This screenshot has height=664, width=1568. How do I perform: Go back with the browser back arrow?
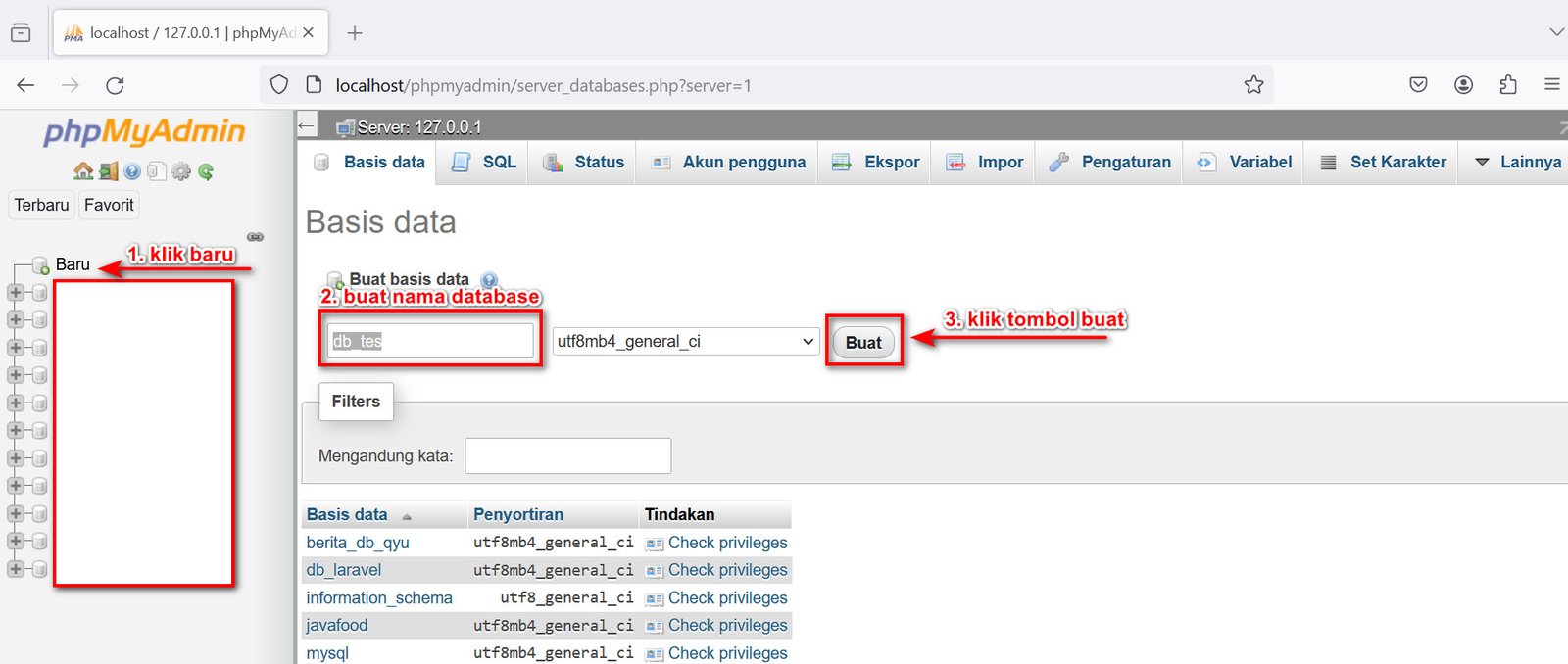(x=25, y=85)
